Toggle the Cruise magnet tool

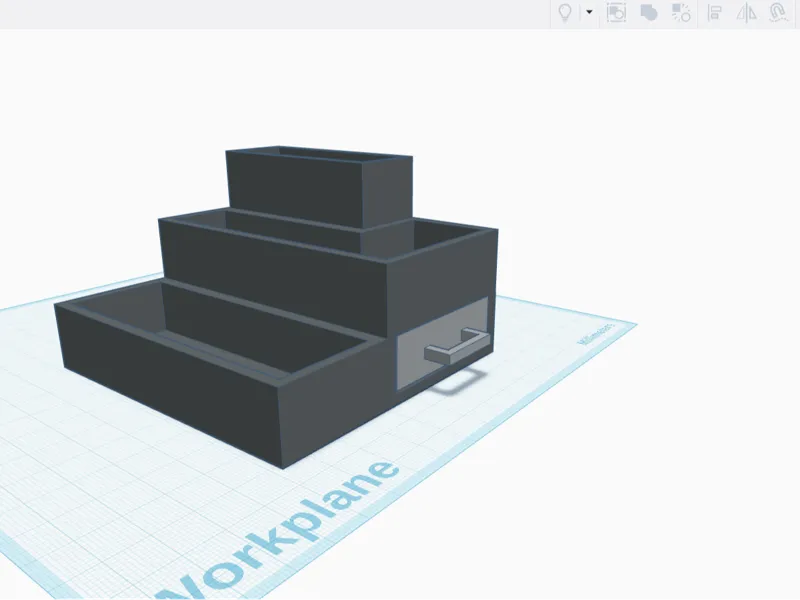click(x=778, y=13)
